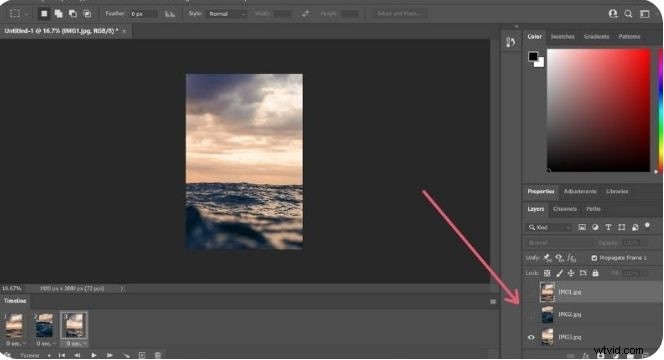Switch to the Channels tab
This screenshot has width=664, height=360.
tap(565, 209)
